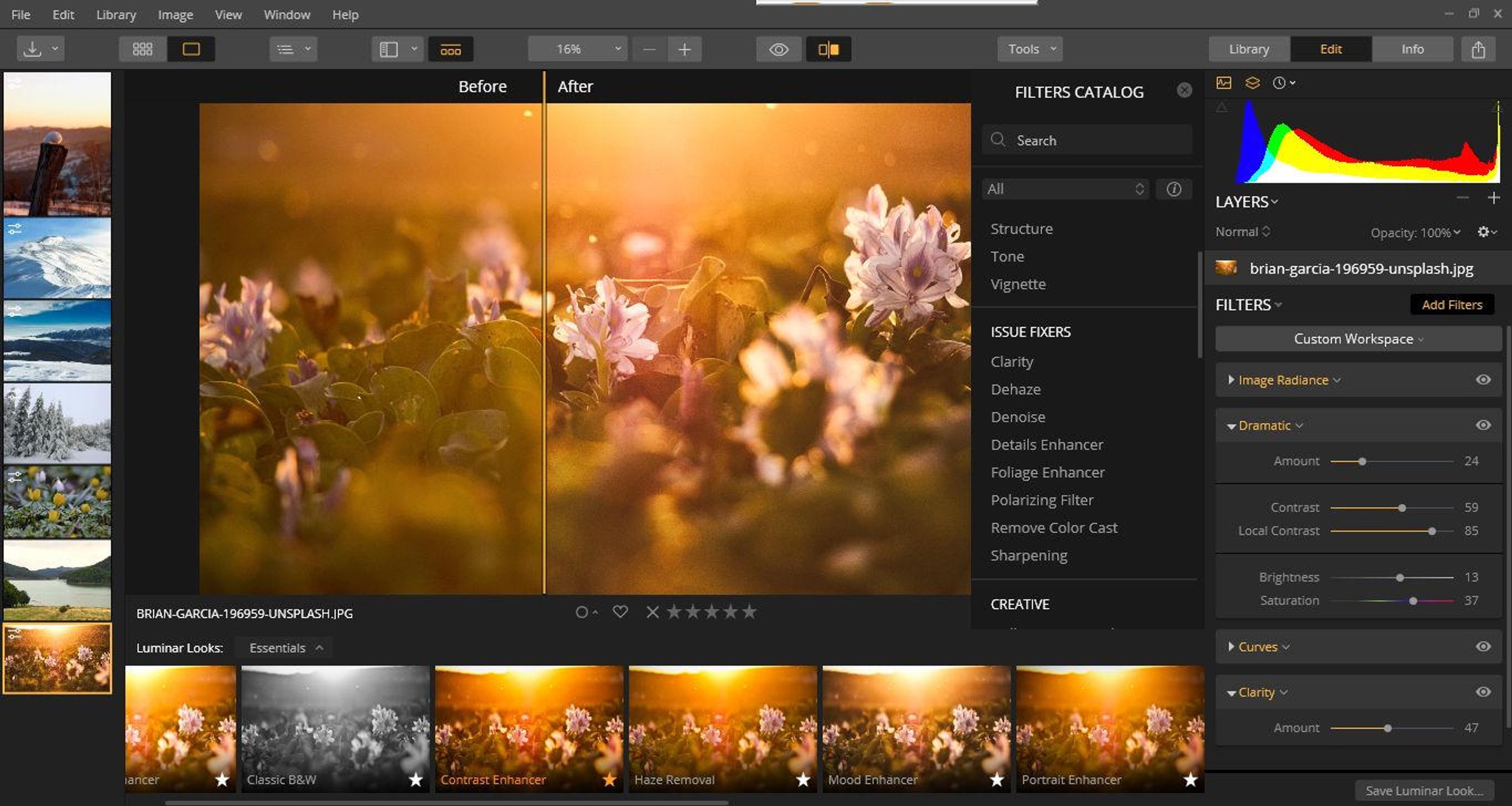Open the Image menu
The image size is (1512, 806).
175,14
